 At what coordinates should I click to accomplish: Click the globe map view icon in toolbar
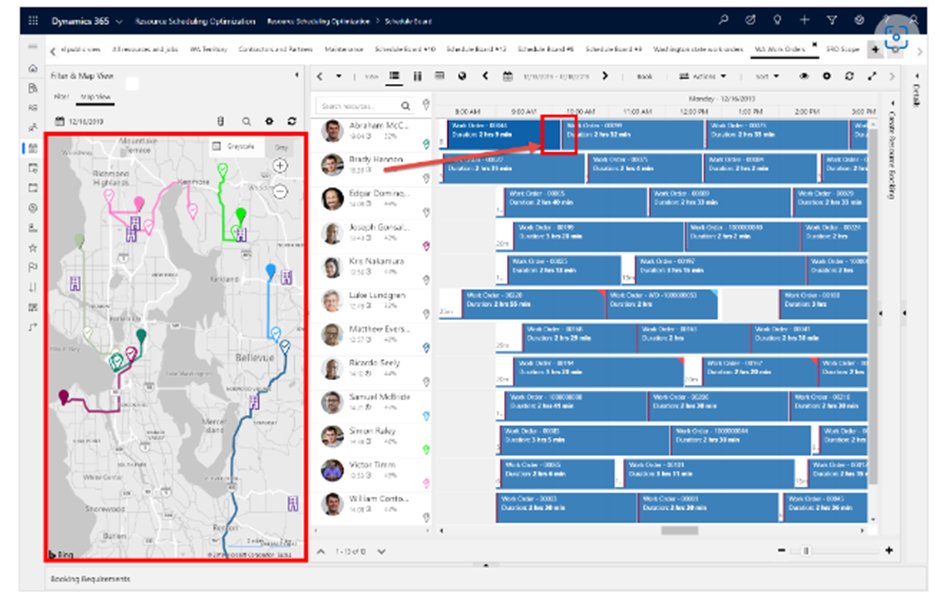point(462,76)
